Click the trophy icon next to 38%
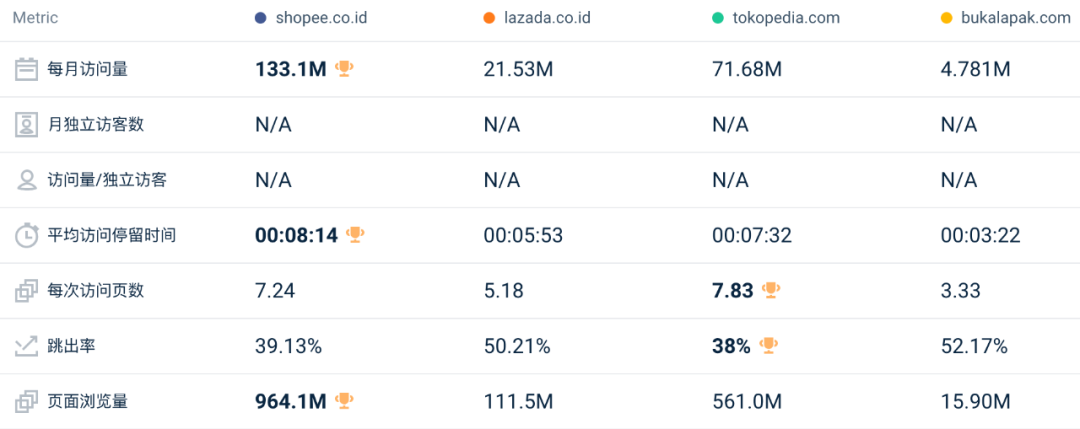 [x=768, y=345]
